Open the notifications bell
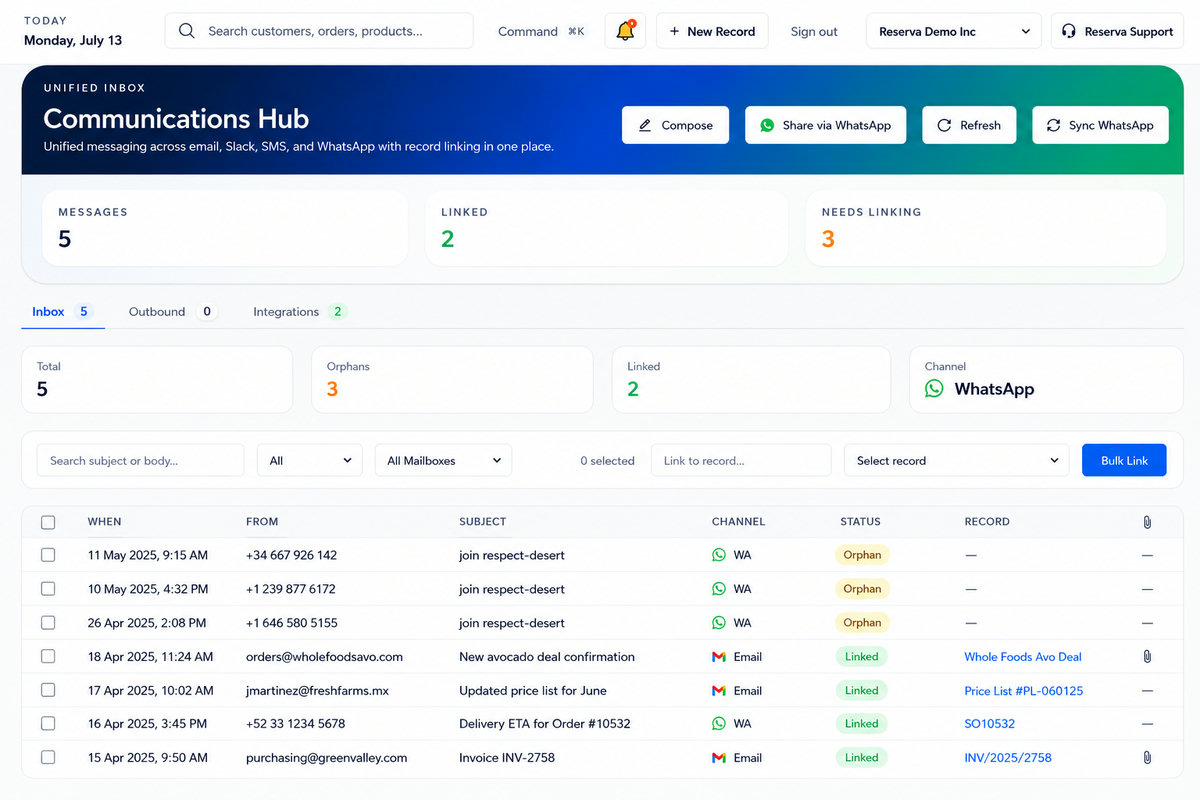Image resolution: width=1200 pixels, height=800 pixels. [x=625, y=31]
